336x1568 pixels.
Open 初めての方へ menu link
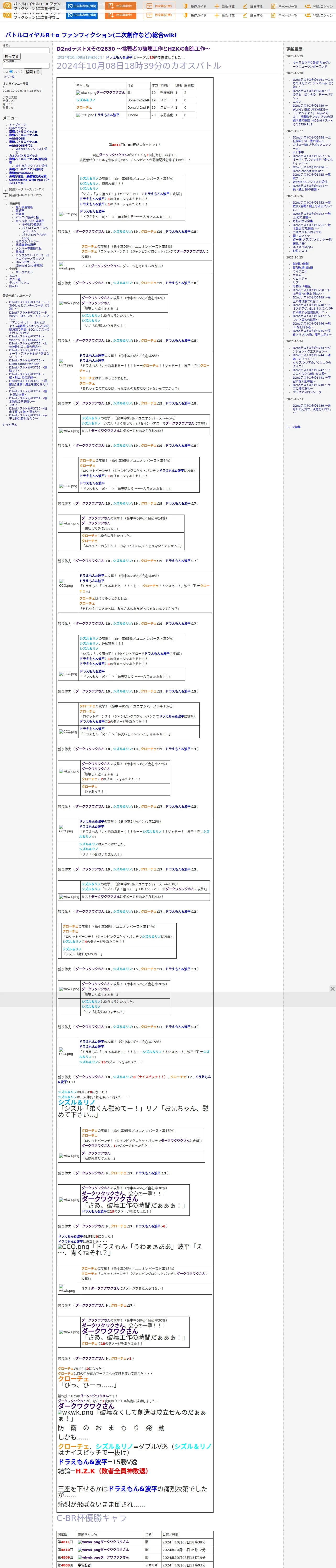click(18, 128)
